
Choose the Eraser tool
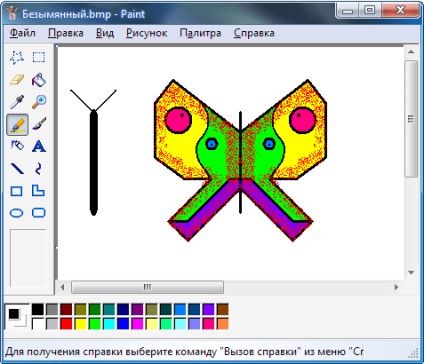[x=17, y=80]
